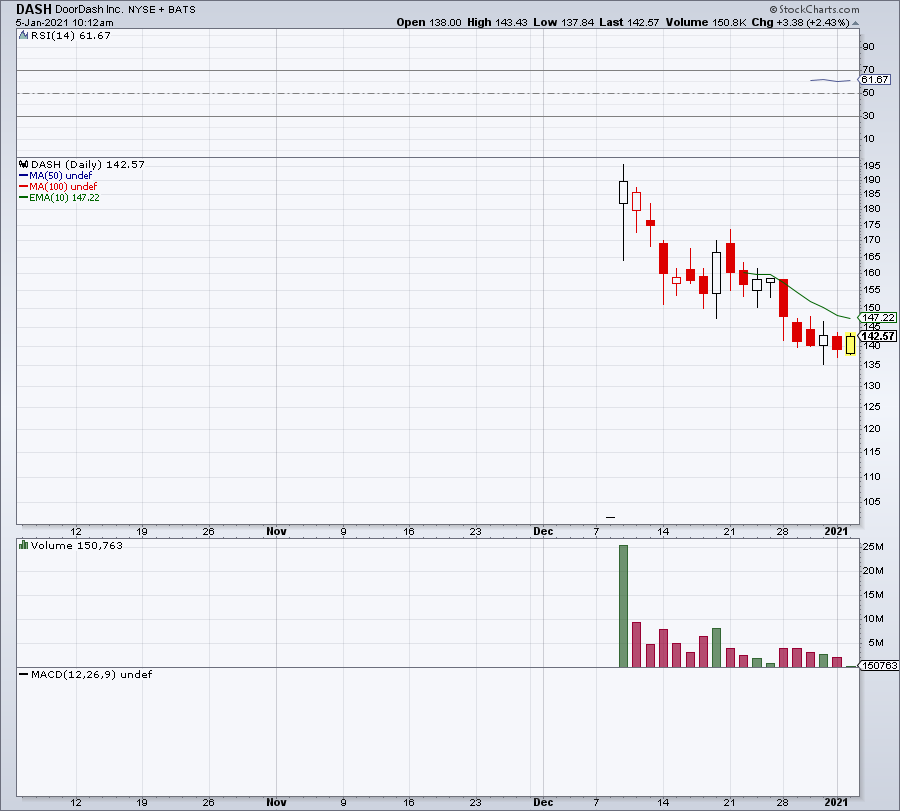Click the candlestick icon beside DASH (Daily)
The height and width of the screenshot is (811, 900).
pyautogui.click(x=24, y=164)
